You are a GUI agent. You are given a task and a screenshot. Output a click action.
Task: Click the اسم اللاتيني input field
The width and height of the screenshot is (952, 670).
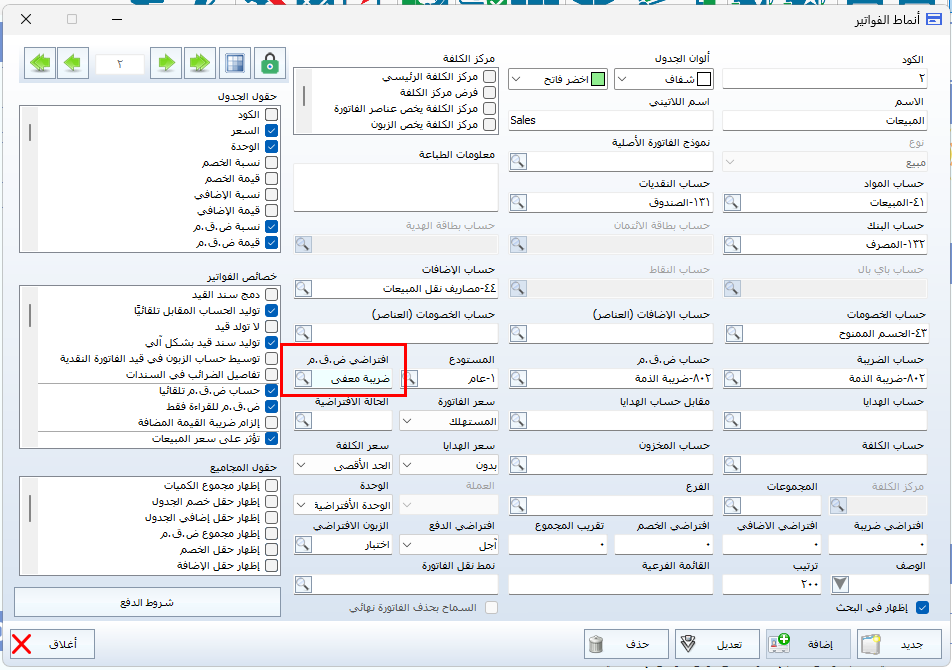pos(610,120)
